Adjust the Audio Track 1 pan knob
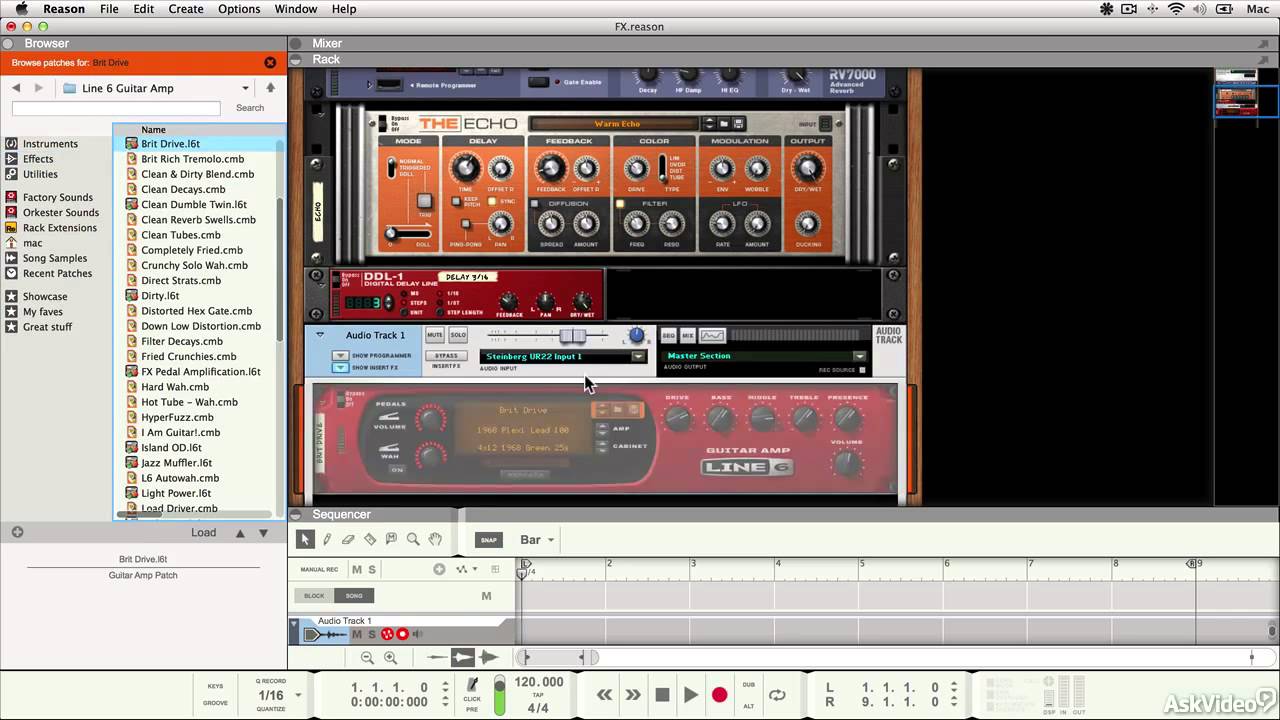 (x=636, y=336)
